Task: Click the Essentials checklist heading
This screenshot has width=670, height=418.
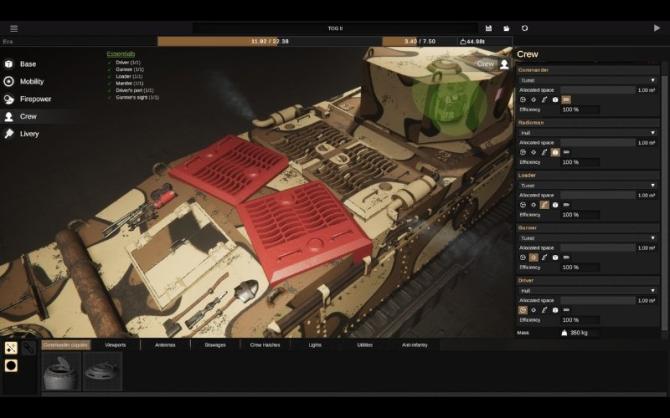Action: pyautogui.click(x=120, y=53)
